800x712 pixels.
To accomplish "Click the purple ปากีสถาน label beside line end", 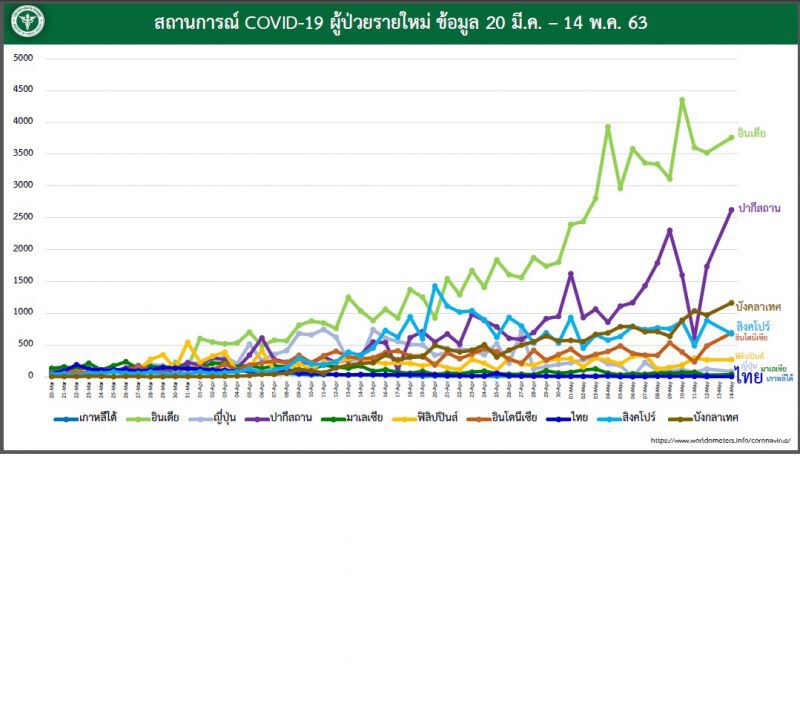I will point(759,208).
